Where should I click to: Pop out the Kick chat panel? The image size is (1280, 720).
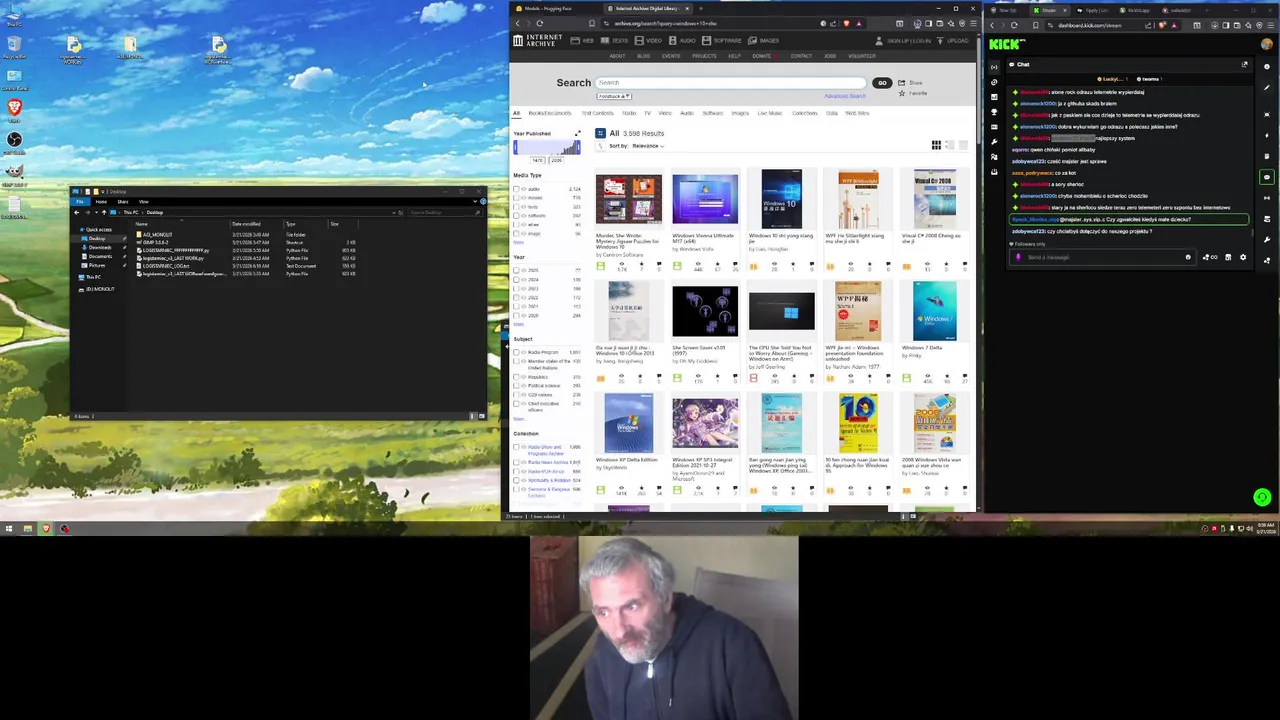1244,65
